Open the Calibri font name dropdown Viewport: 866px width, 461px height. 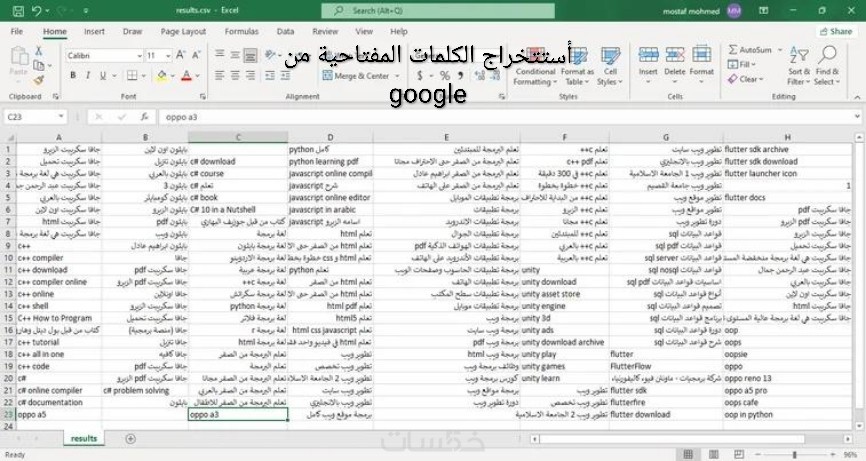(x=139, y=56)
